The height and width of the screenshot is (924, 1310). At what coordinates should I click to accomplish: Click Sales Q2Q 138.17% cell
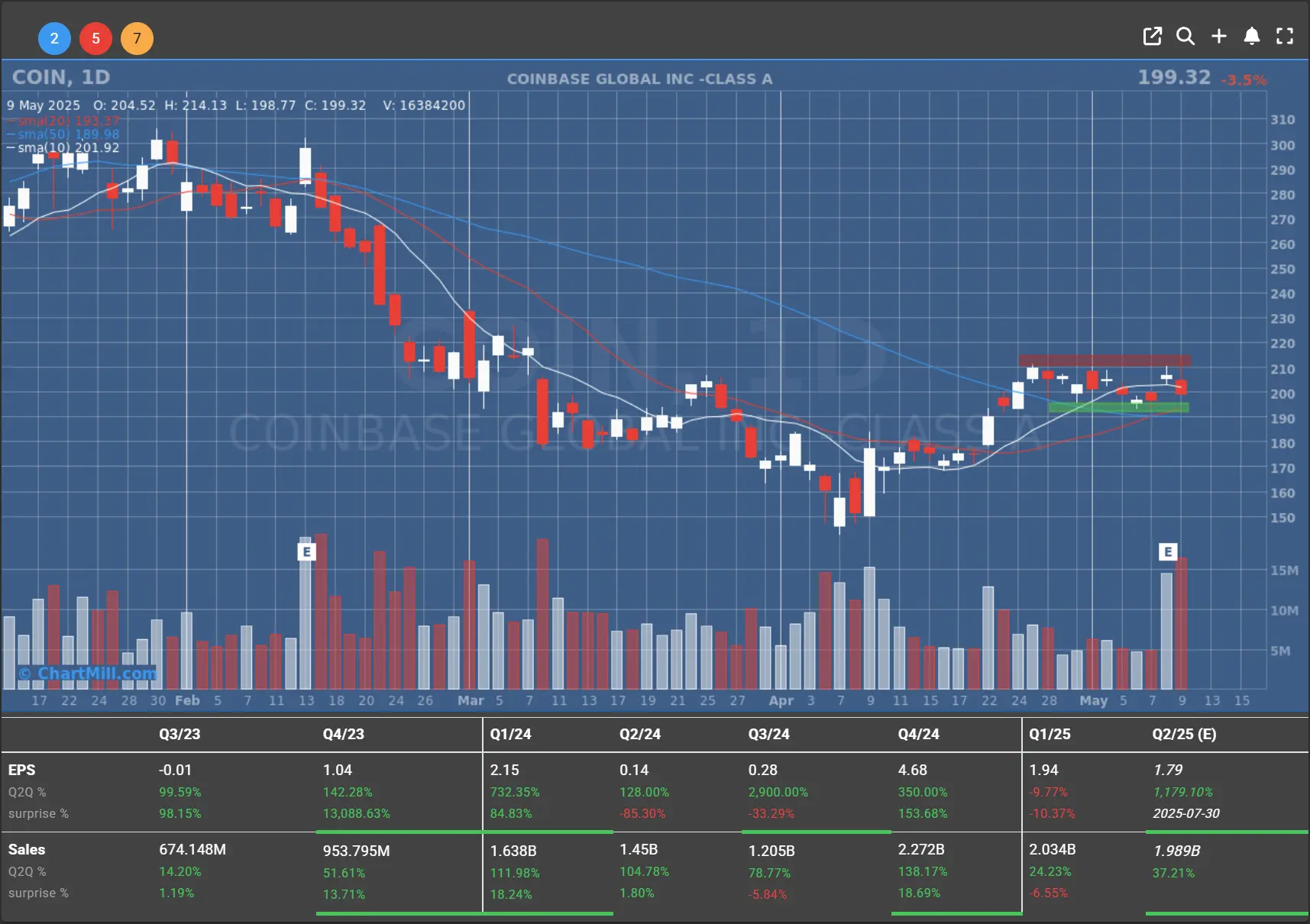tap(922, 871)
